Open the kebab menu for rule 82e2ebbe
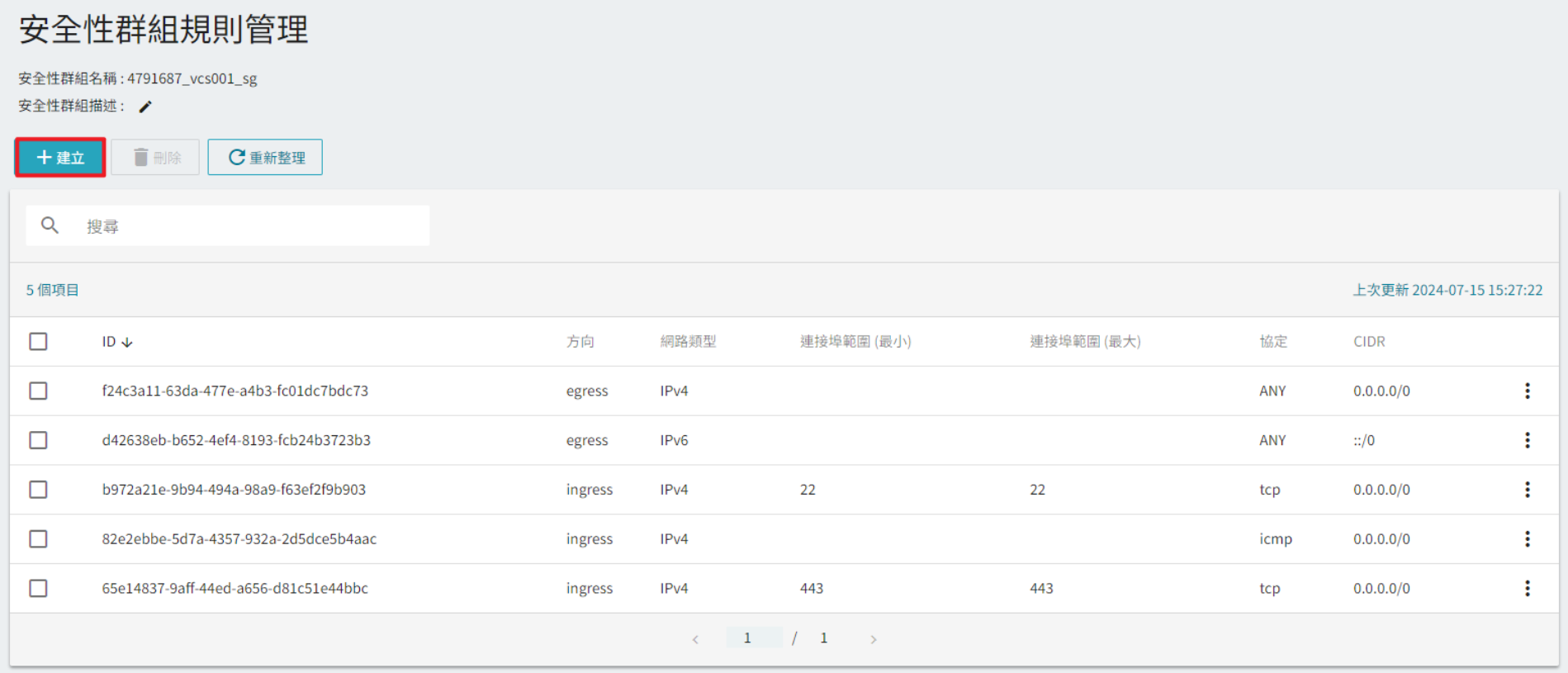This screenshot has height=673, width=1568. tap(1527, 539)
